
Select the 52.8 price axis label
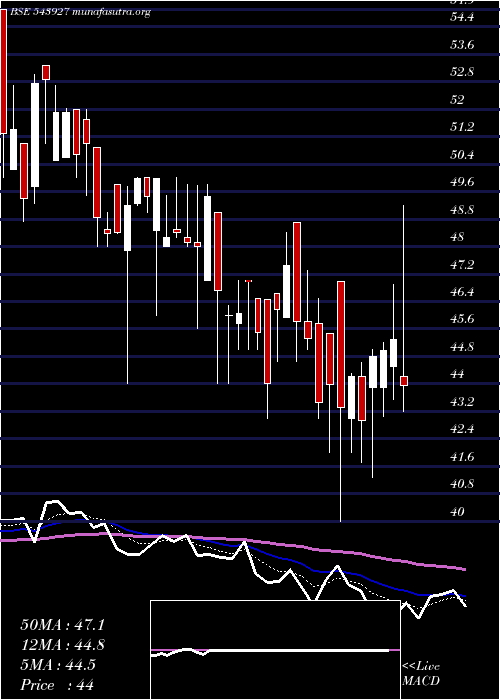(x=462, y=72)
